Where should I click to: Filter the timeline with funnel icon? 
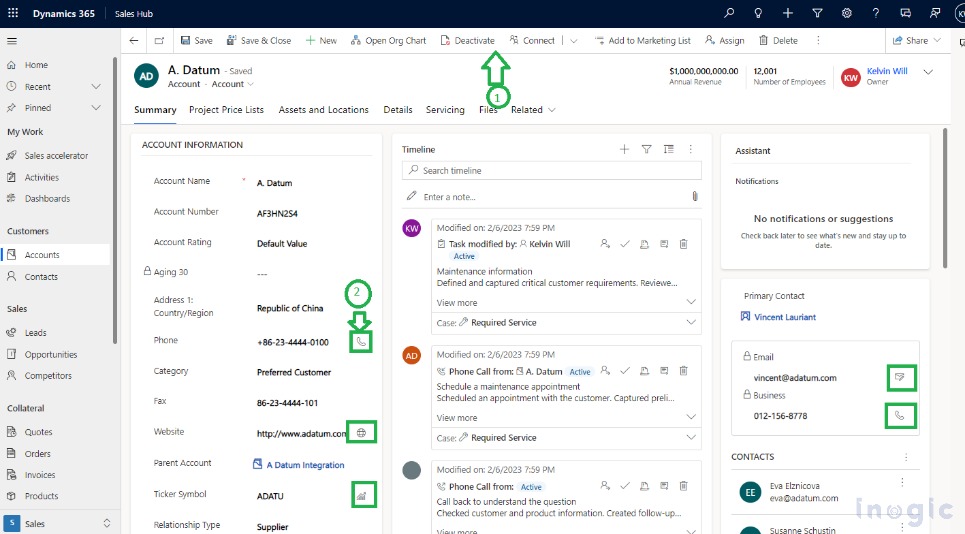[x=646, y=149]
